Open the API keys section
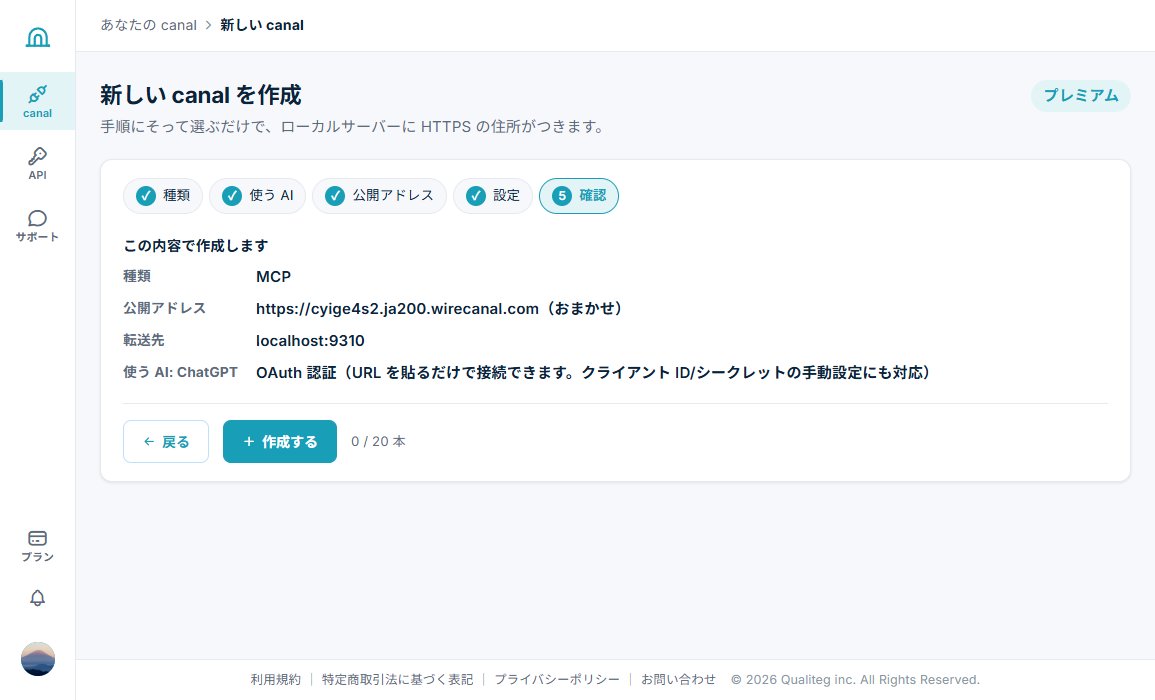Screen dimensions: 1155x700 click(x=38, y=163)
